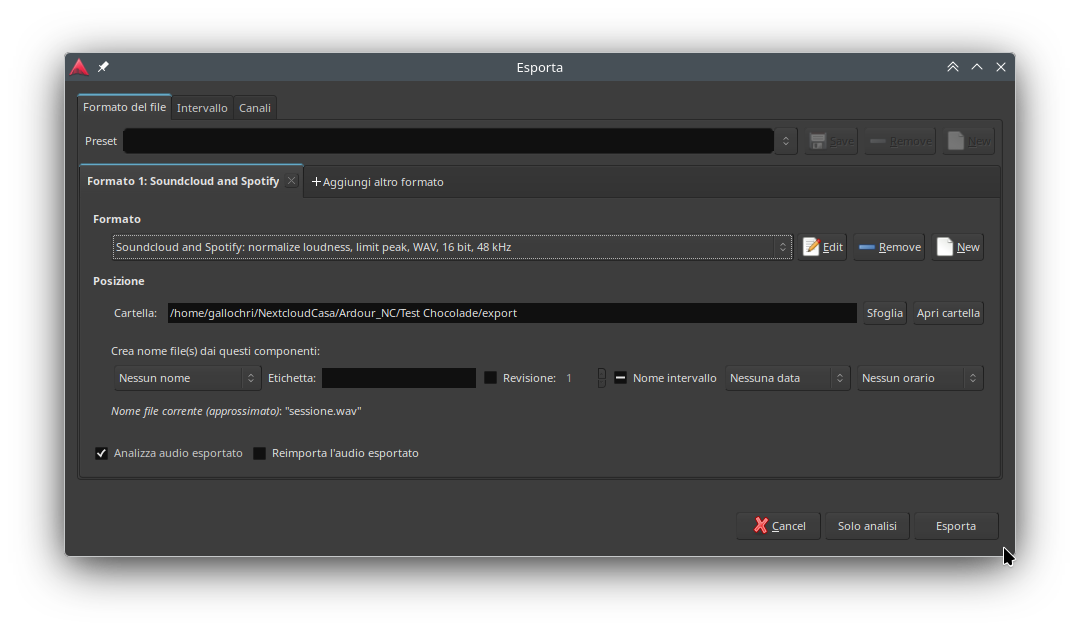Click Edit format pencil button
Viewport: 1080px width, 633px height.
(x=822, y=247)
